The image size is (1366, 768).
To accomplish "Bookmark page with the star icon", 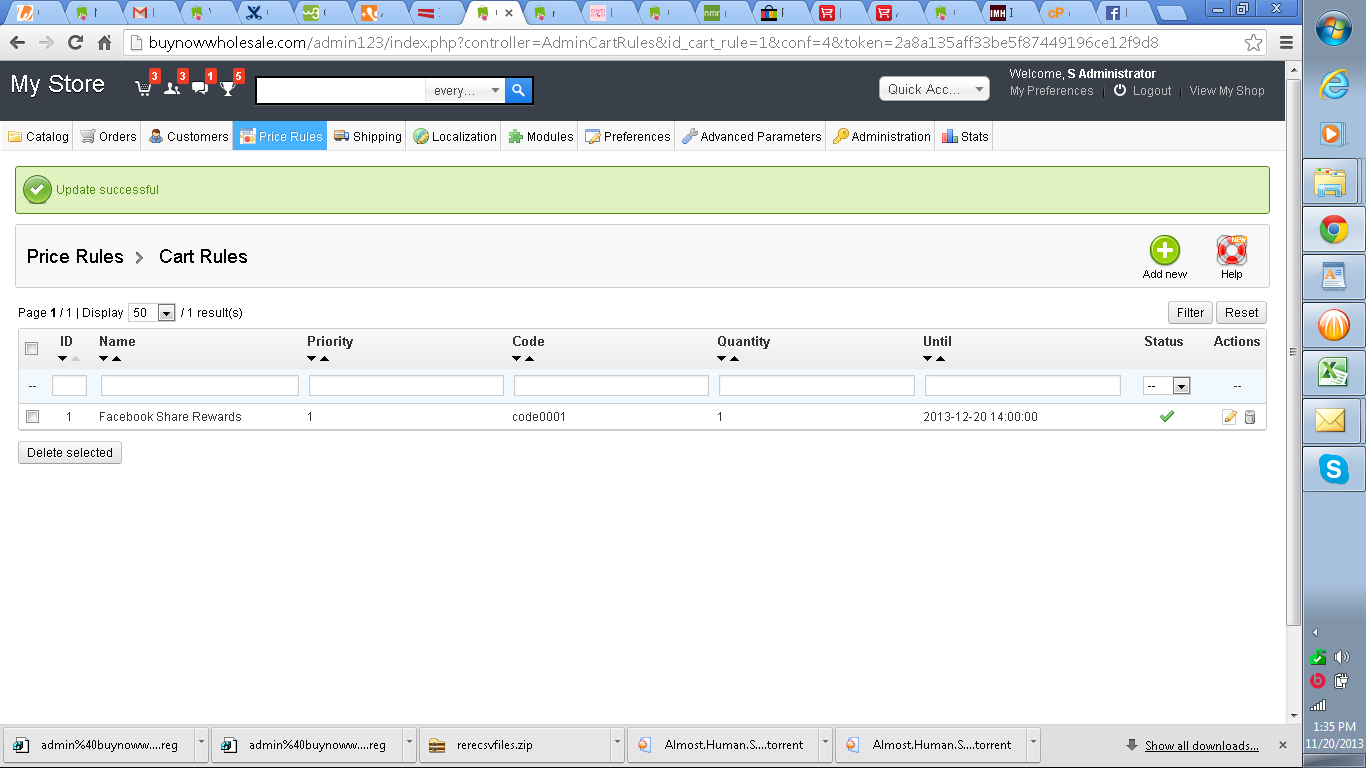I will click(x=1253, y=43).
